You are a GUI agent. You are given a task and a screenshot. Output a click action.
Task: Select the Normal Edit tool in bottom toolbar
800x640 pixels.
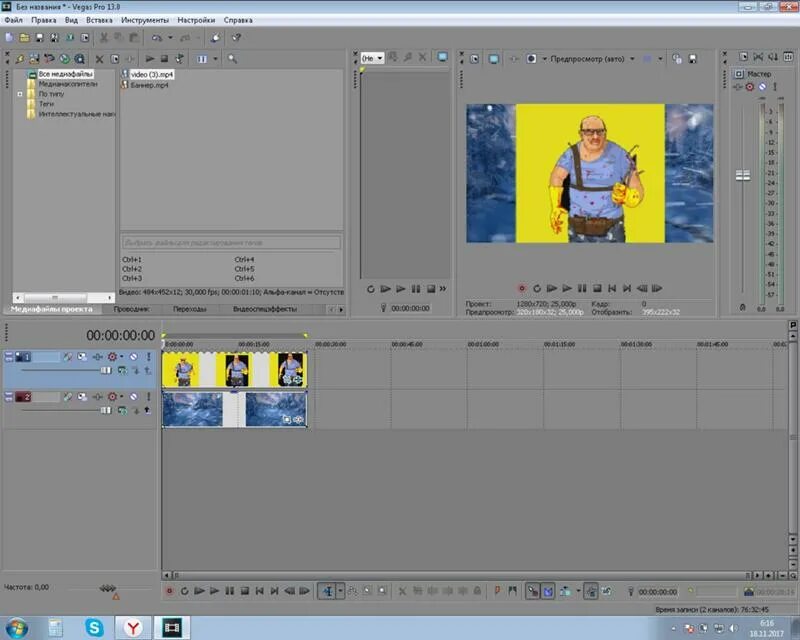tap(328, 592)
